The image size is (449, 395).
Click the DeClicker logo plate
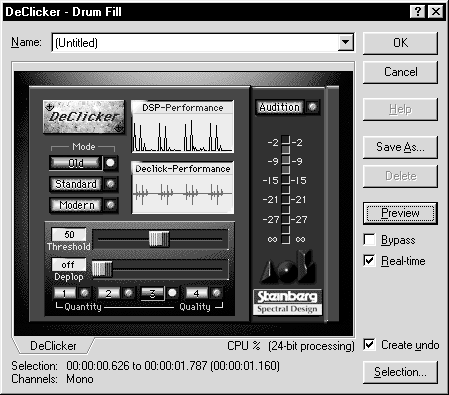pos(84,116)
